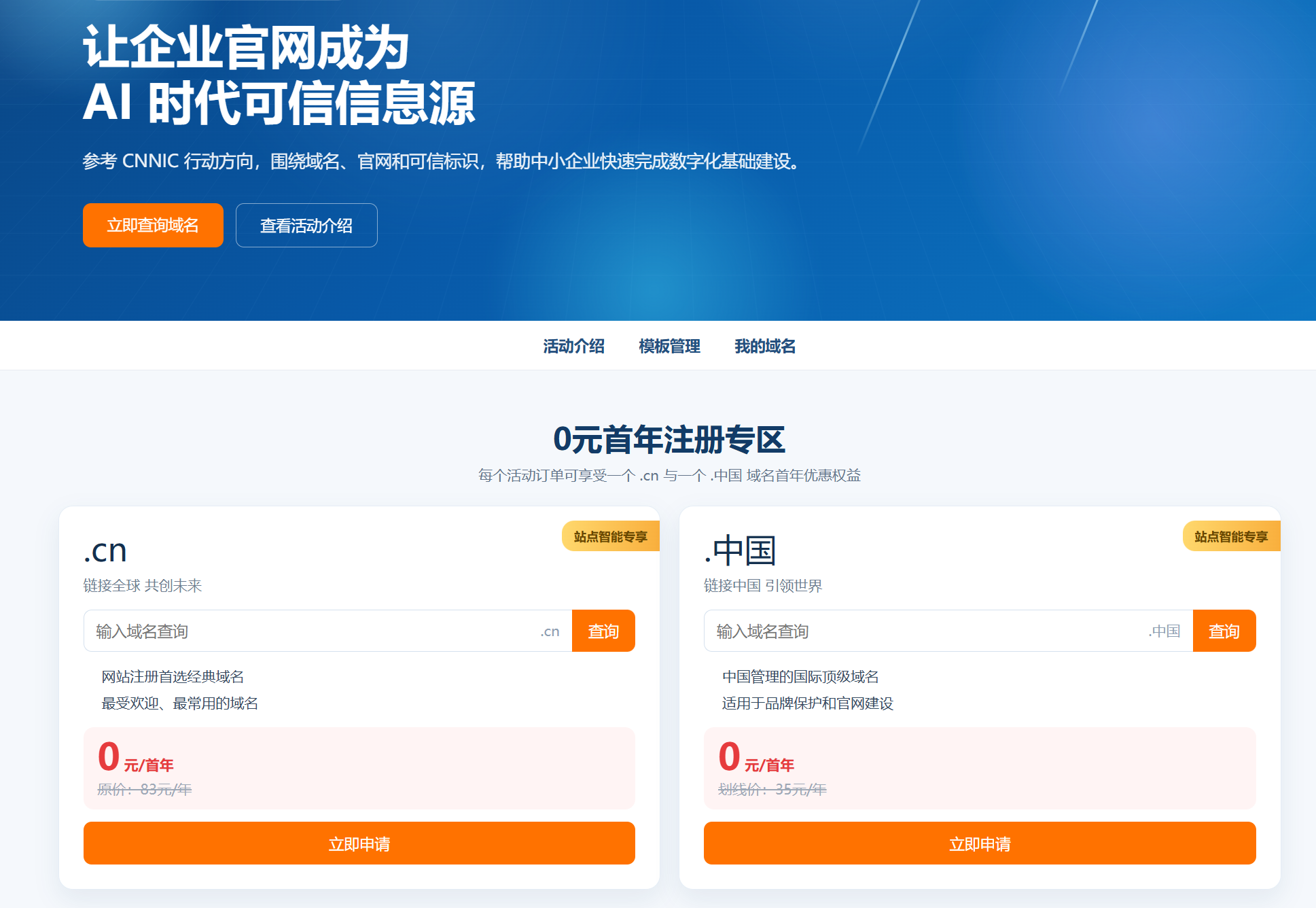Click the hero description mentioning CNNIC

point(442,161)
